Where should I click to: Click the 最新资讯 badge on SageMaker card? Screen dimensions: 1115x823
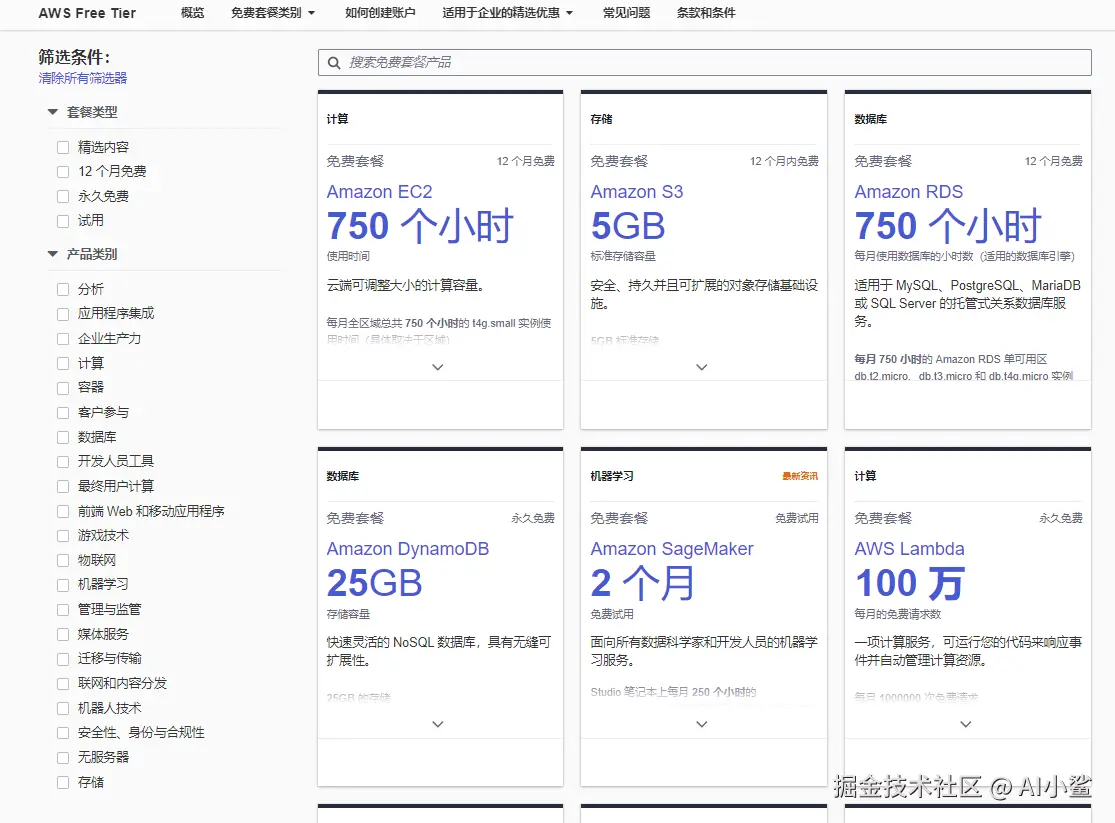[800, 476]
